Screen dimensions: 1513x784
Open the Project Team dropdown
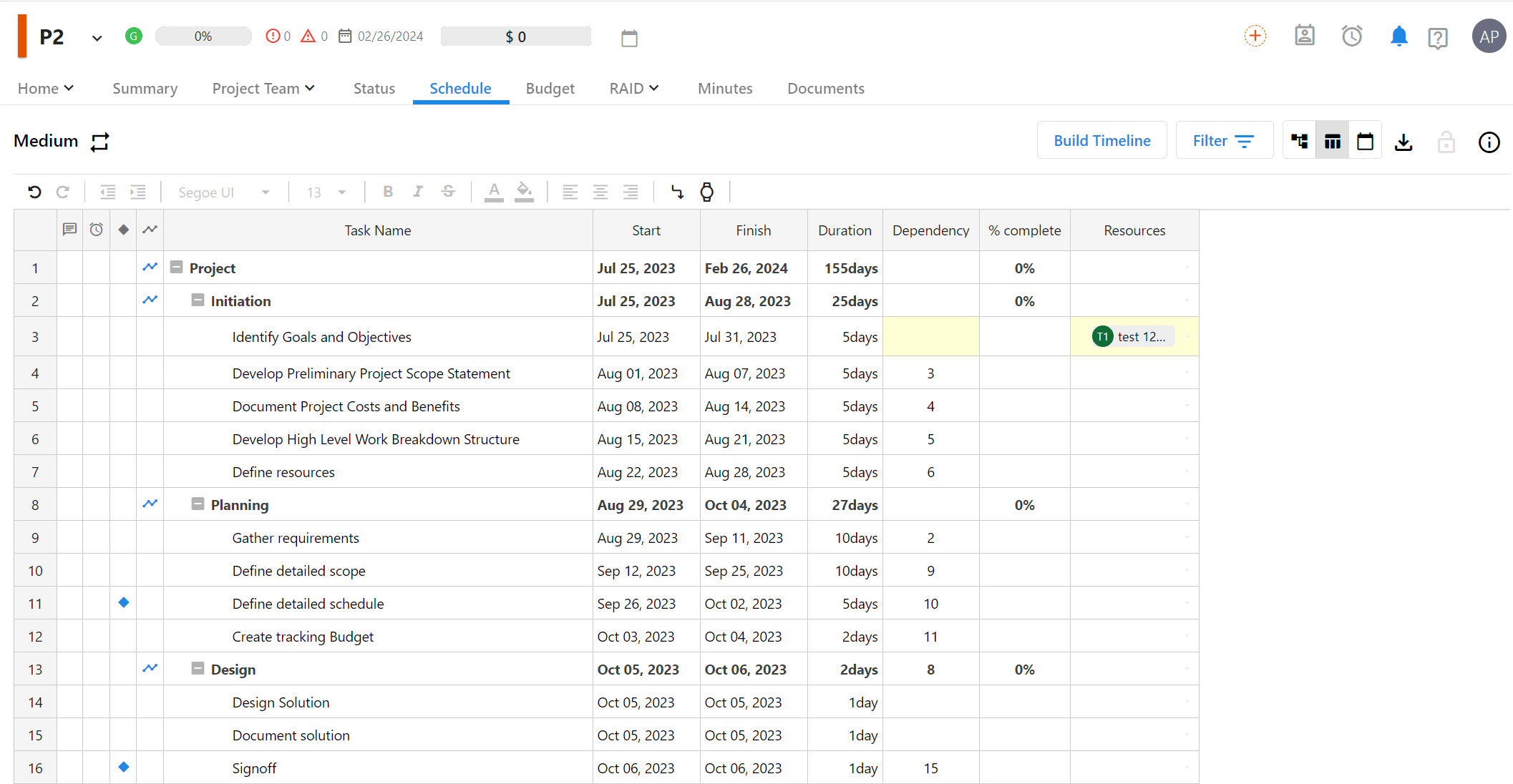pyautogui.click(x=263, y=88)
